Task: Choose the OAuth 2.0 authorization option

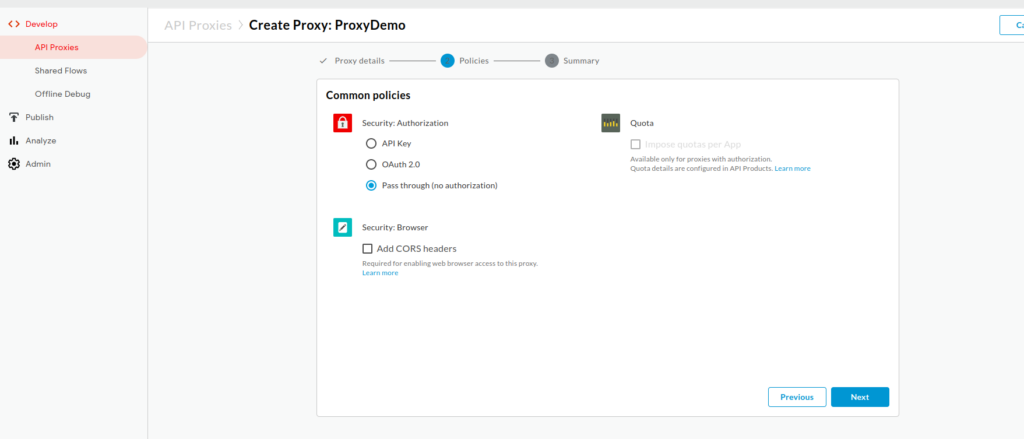Action: pos(371,164)
